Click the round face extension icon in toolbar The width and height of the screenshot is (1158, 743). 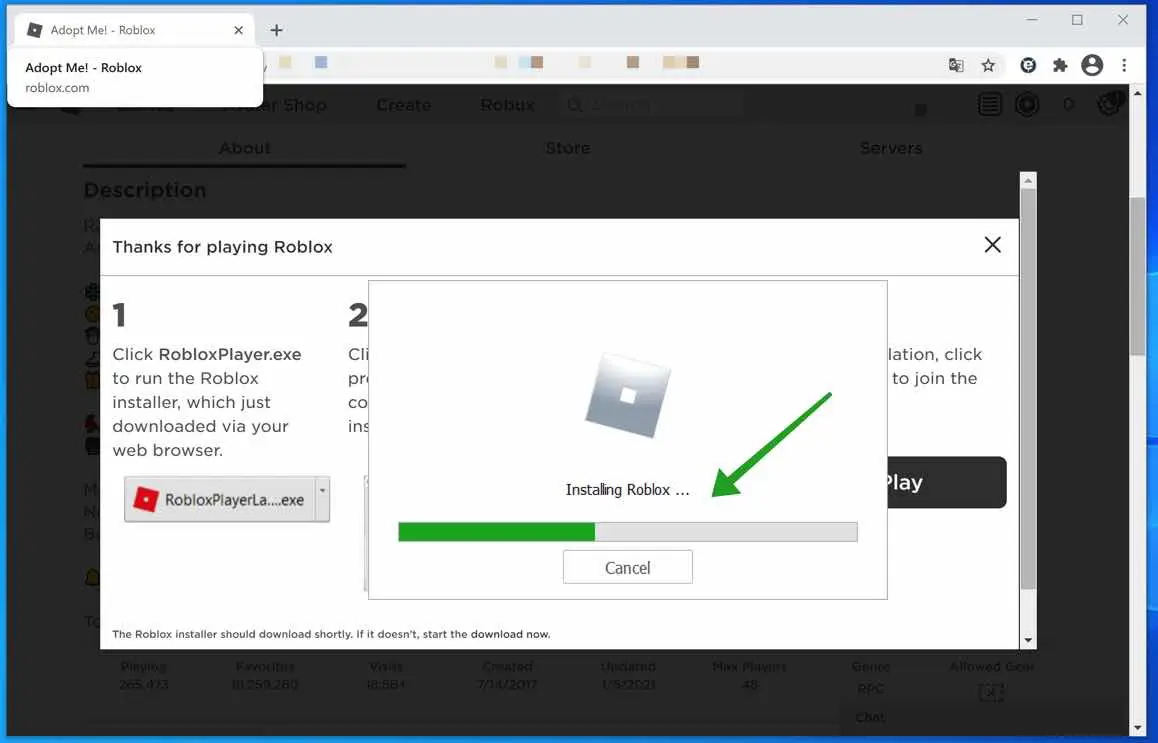pyautogui.click(x=1027, y=66)
